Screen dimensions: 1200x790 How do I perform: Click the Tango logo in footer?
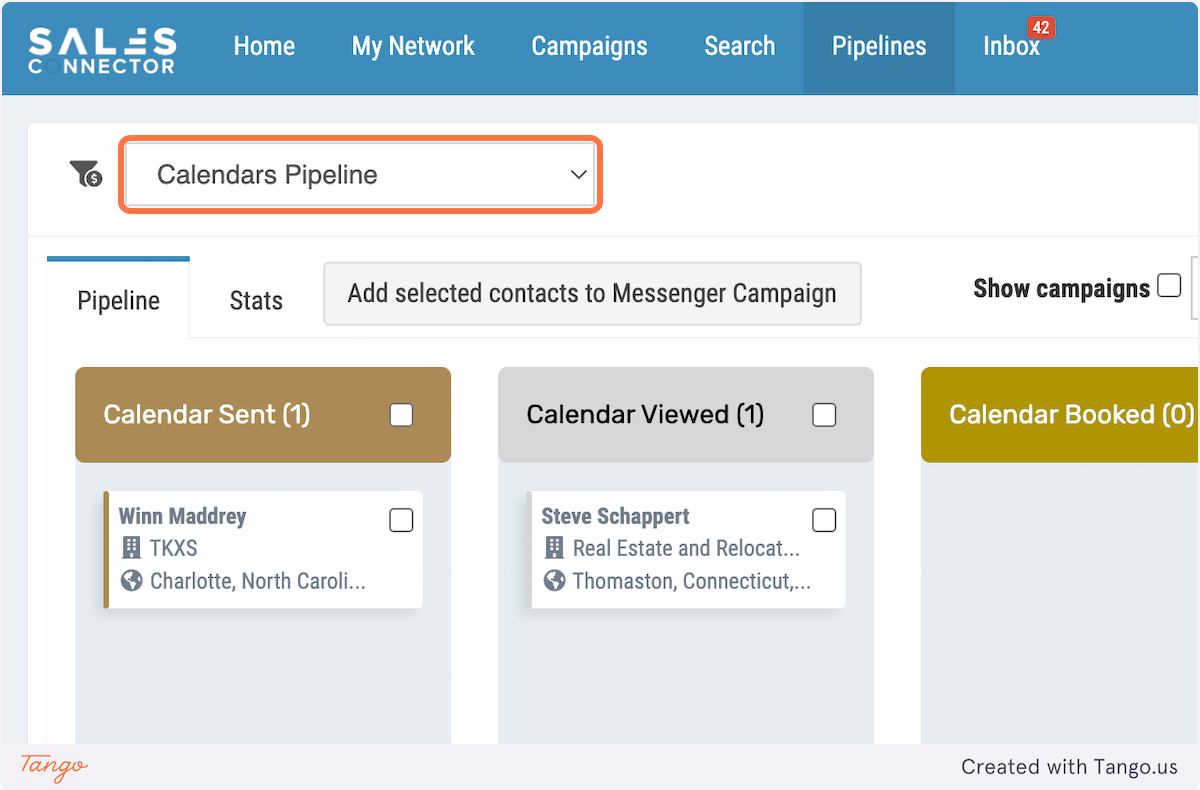pyautogui.click(x=54, y=767)
